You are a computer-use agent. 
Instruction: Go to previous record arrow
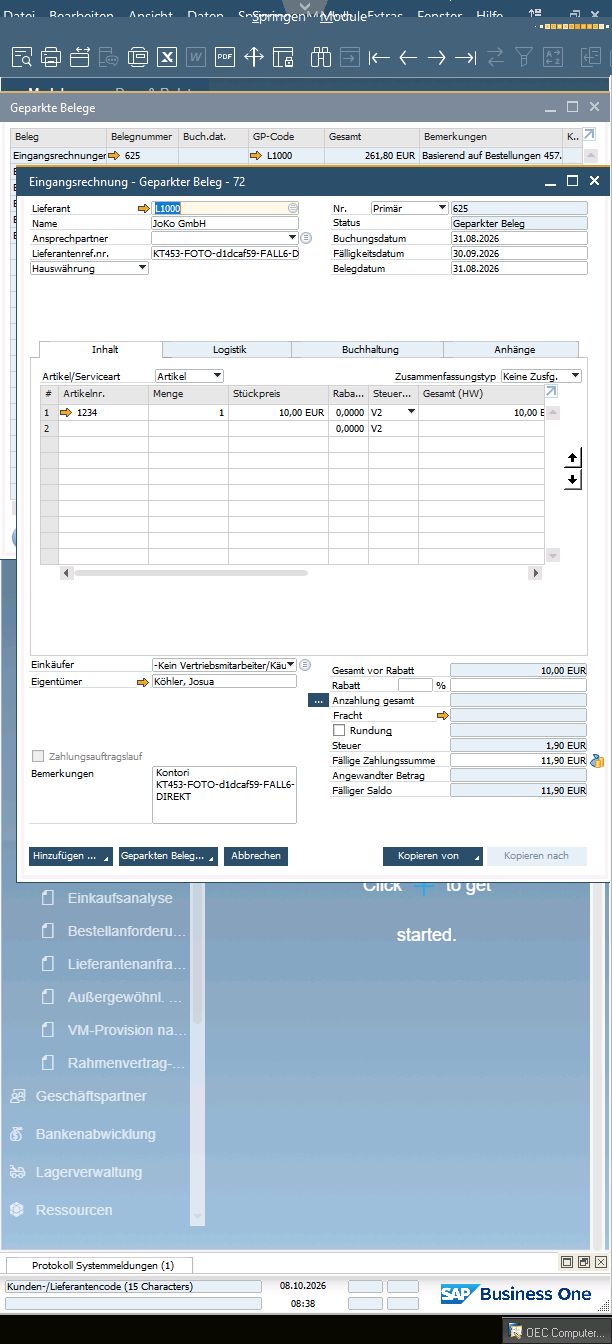tap(408, 57)
